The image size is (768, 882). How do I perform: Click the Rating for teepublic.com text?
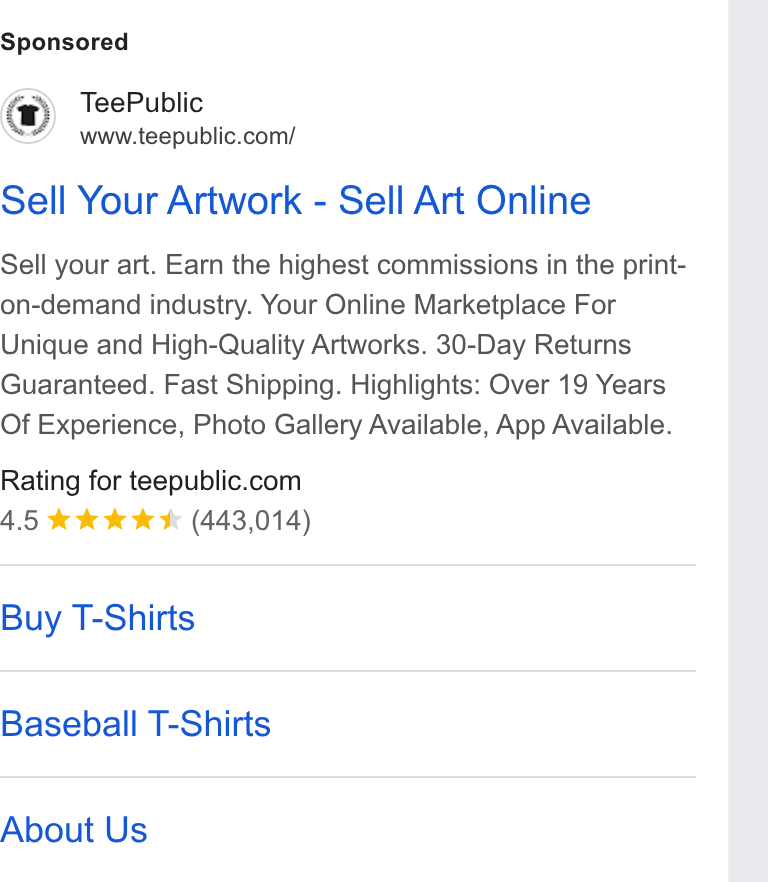pyautogui.click(x=151, y=482)
